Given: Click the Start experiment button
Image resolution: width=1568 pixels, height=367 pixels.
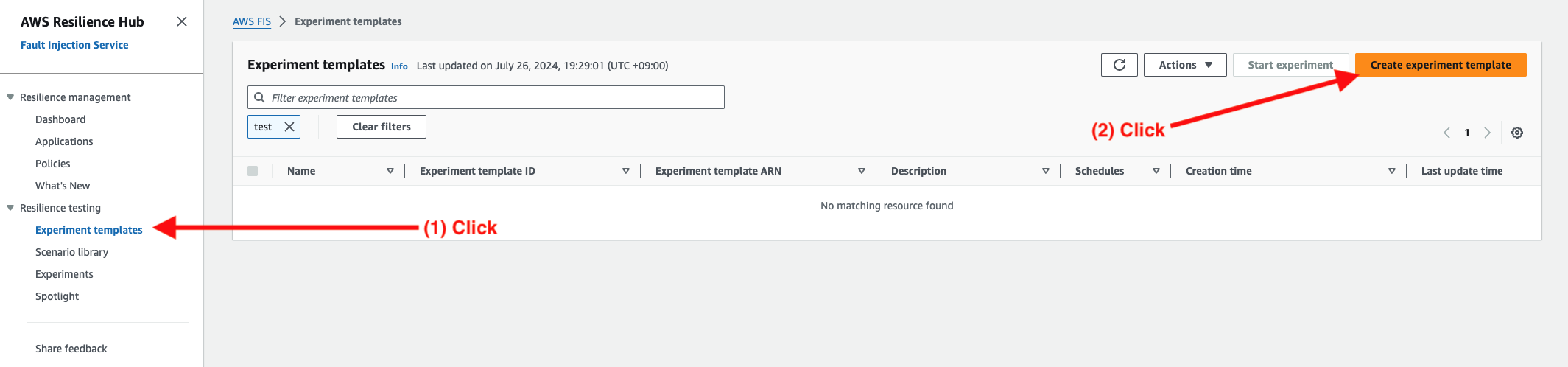Looking at the screenshot, I should (1290, 65).
